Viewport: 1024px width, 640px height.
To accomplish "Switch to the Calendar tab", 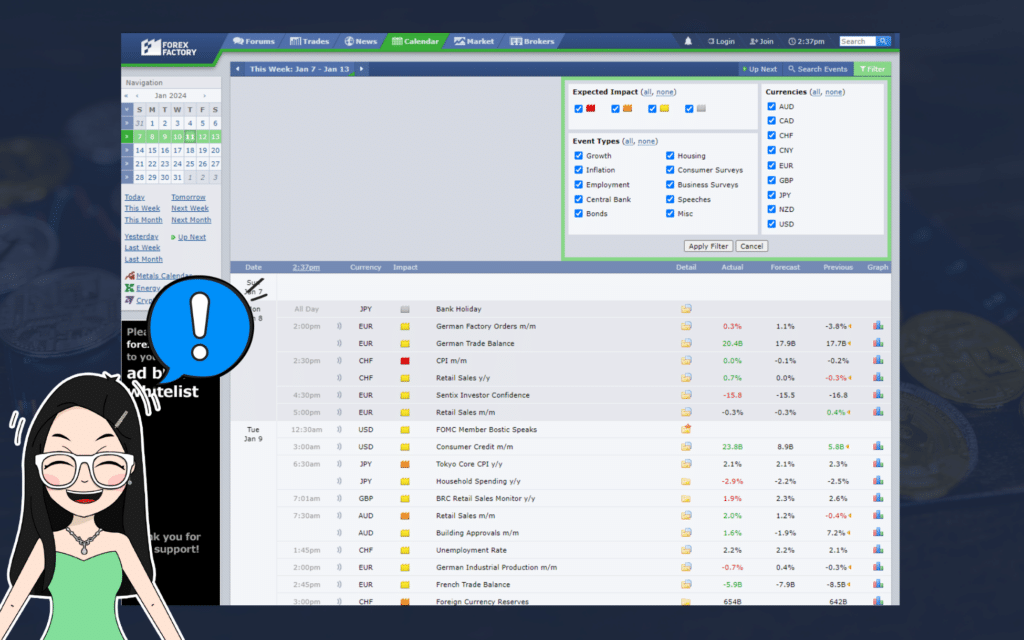I will [415, 41].
